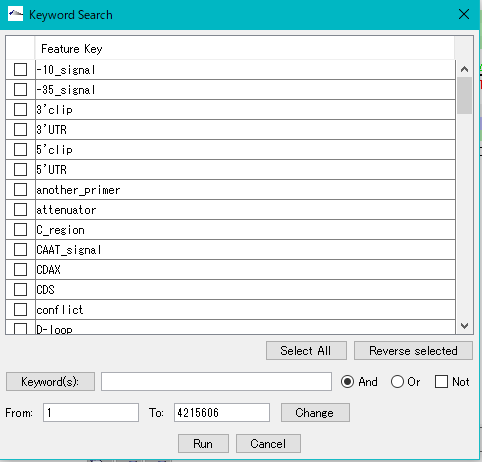Open the Keyword(s) button
Screen dimensions: 482x462
coord(50,382)
